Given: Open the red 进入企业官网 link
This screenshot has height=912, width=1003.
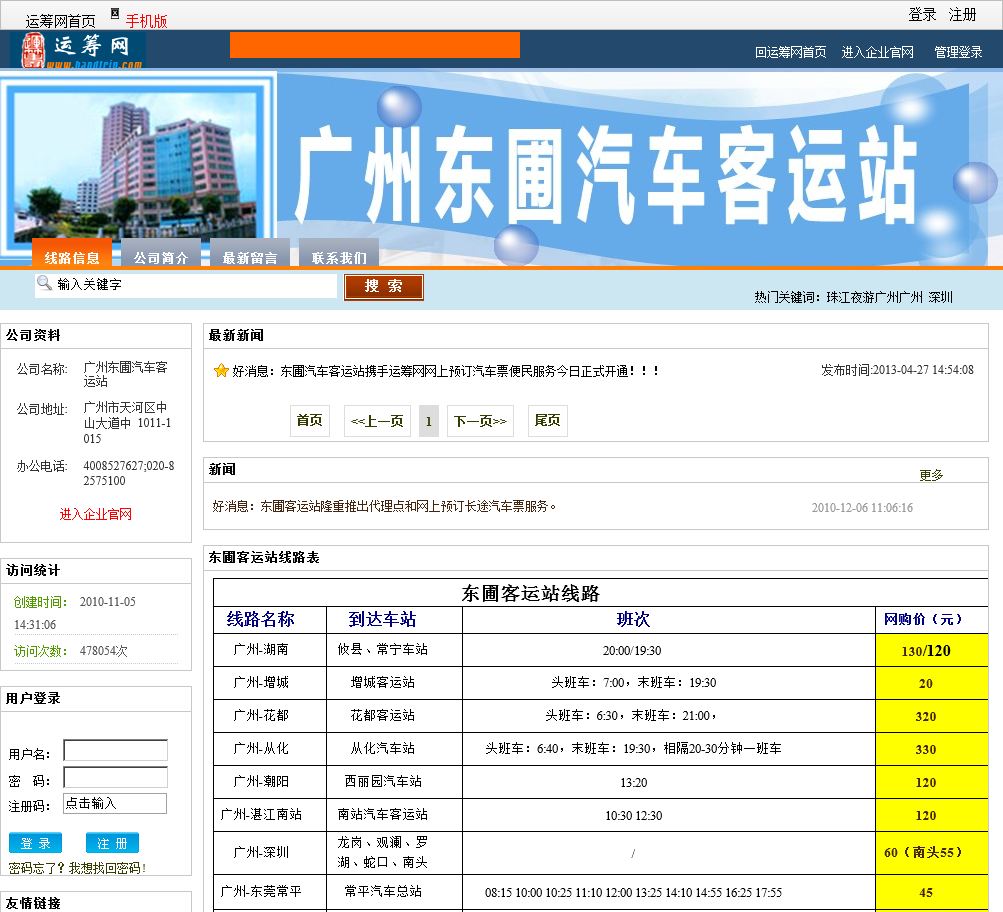Looking at the screenshot, I should coord(95,514).
